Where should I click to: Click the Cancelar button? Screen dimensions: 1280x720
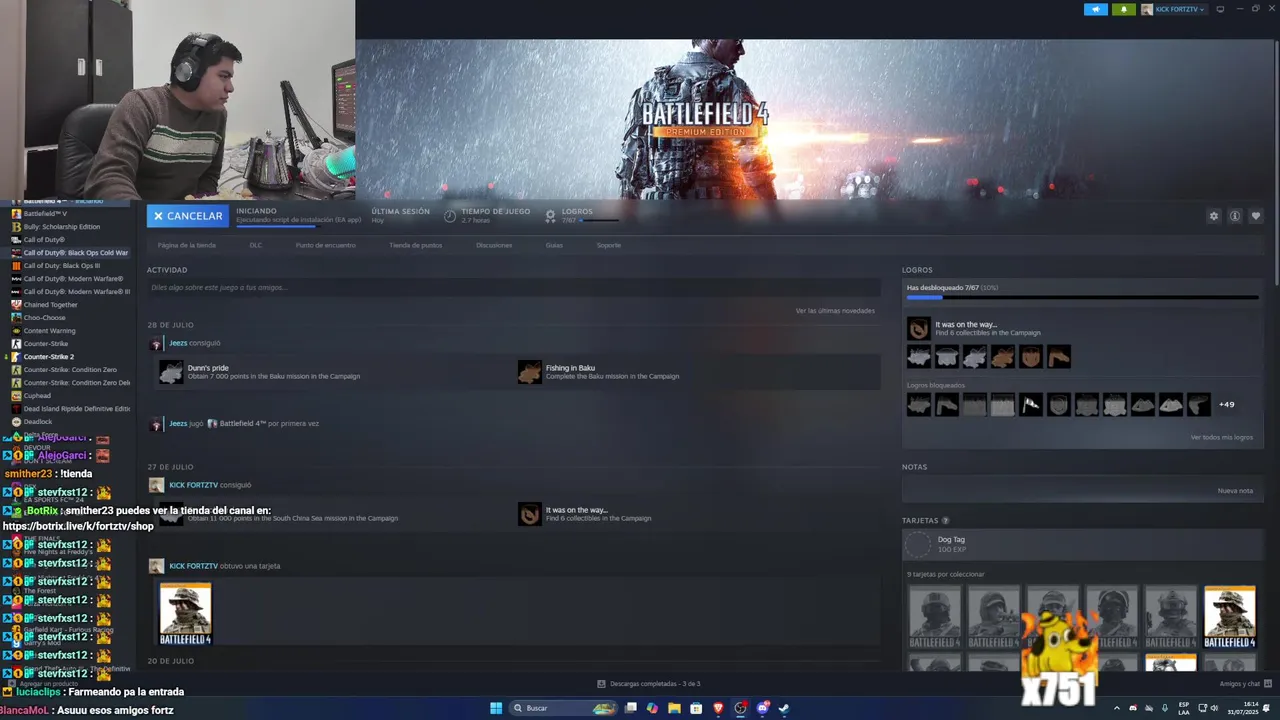[x=187, y=216]
